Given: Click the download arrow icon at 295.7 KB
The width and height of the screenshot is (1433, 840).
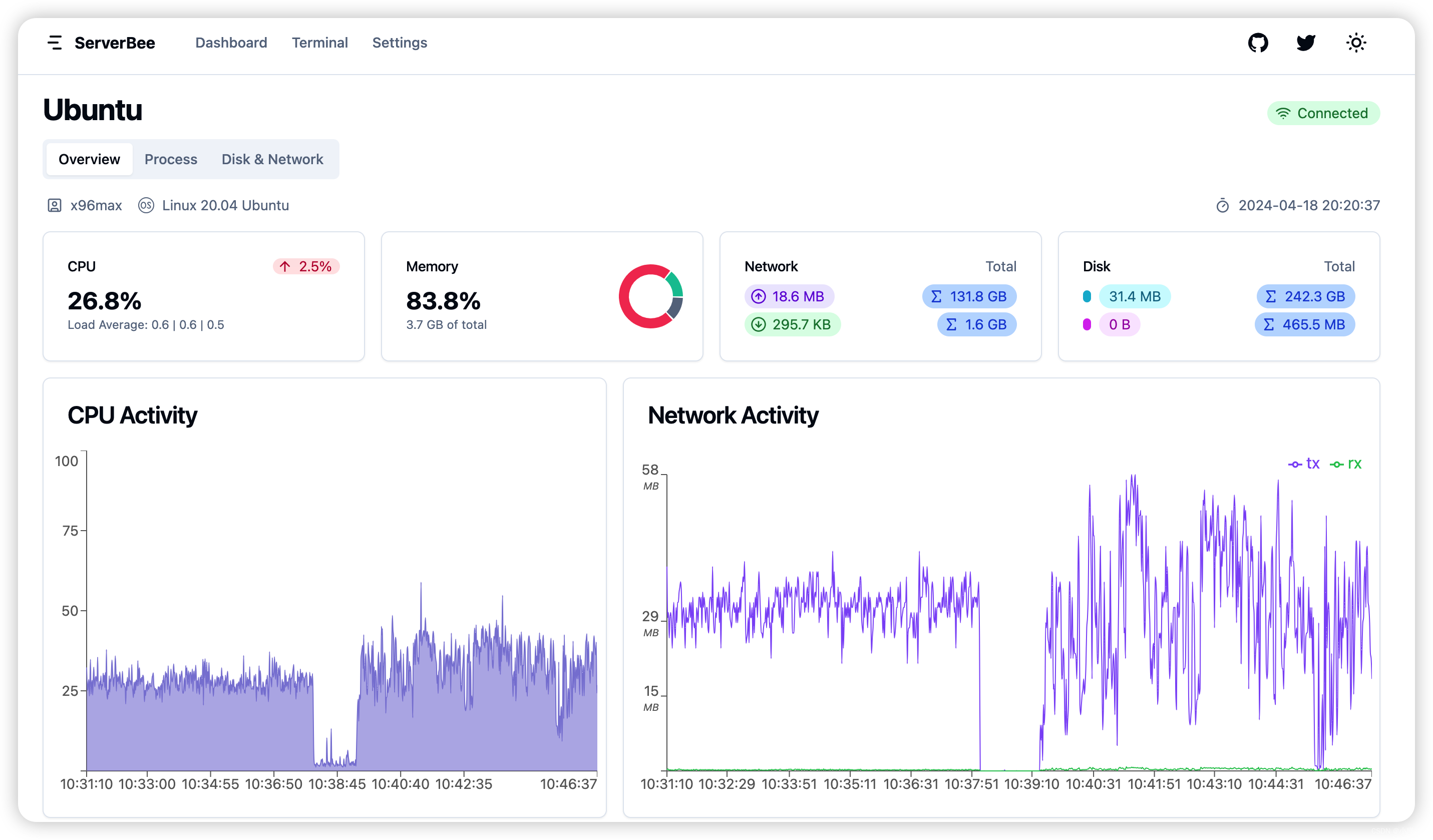Looking at the screenshot, I should tap(759, 325).
